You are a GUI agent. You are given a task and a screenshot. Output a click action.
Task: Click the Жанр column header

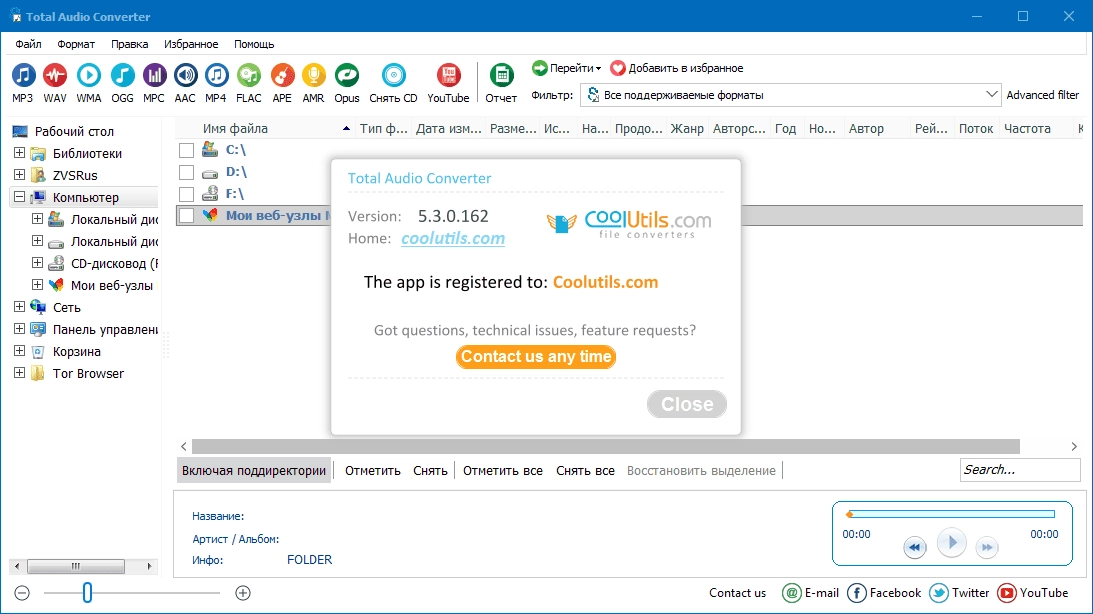tap(687, 128)
